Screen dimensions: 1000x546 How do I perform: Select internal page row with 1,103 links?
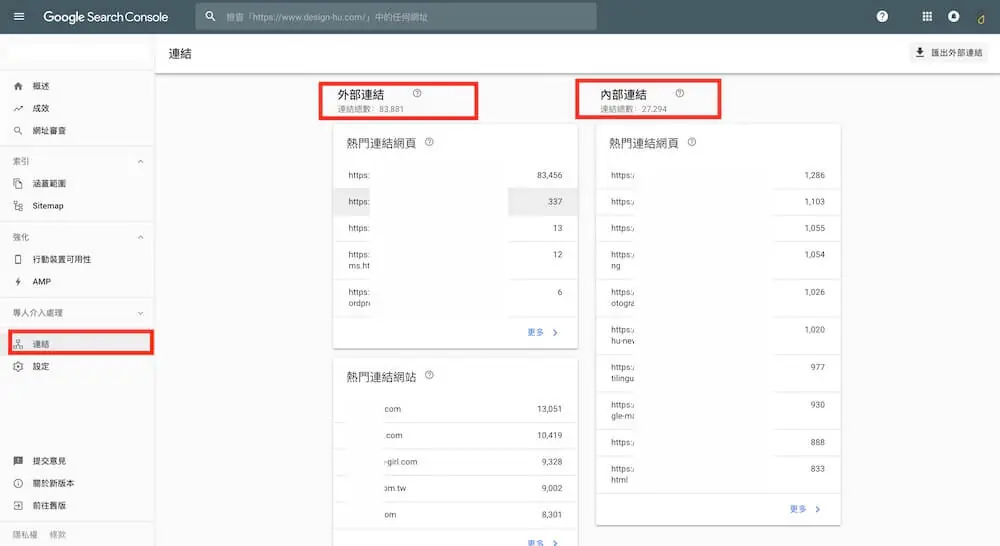(718, 202)
